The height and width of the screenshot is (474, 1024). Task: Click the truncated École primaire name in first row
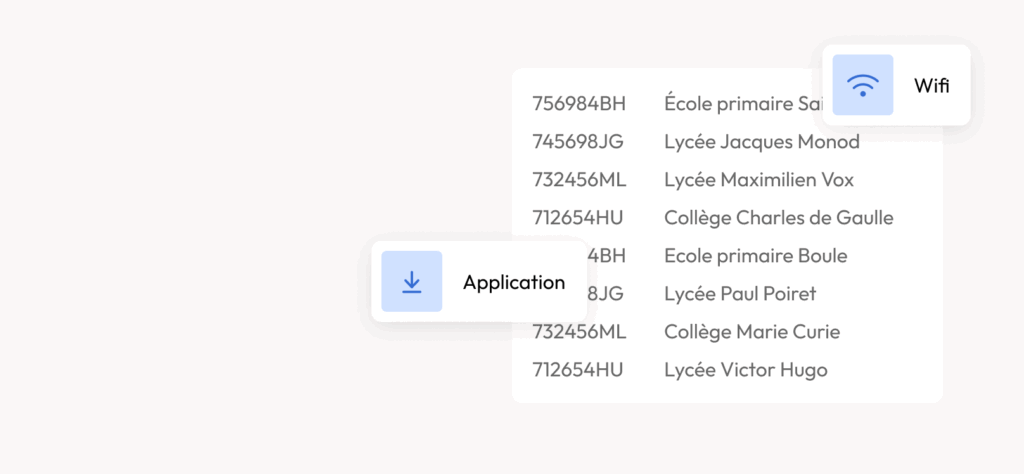coord(742,104)
